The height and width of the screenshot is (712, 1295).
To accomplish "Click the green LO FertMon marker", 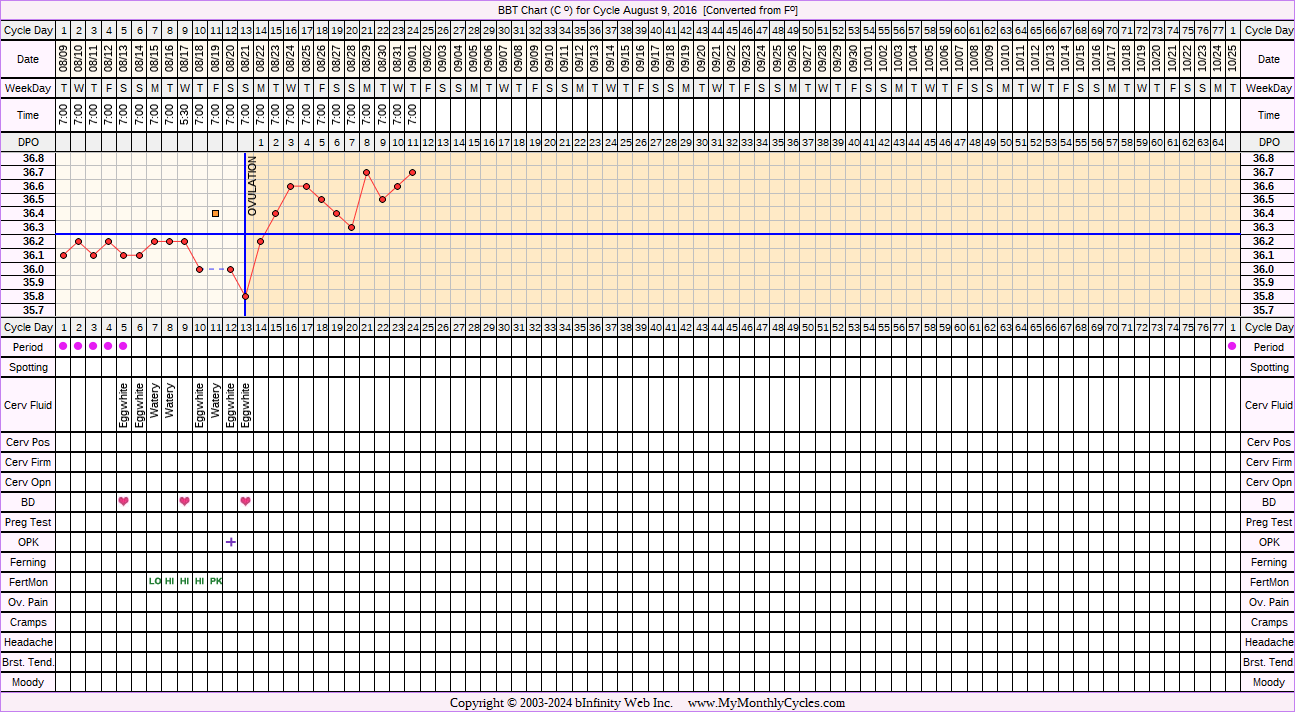I will coord(155,582).
